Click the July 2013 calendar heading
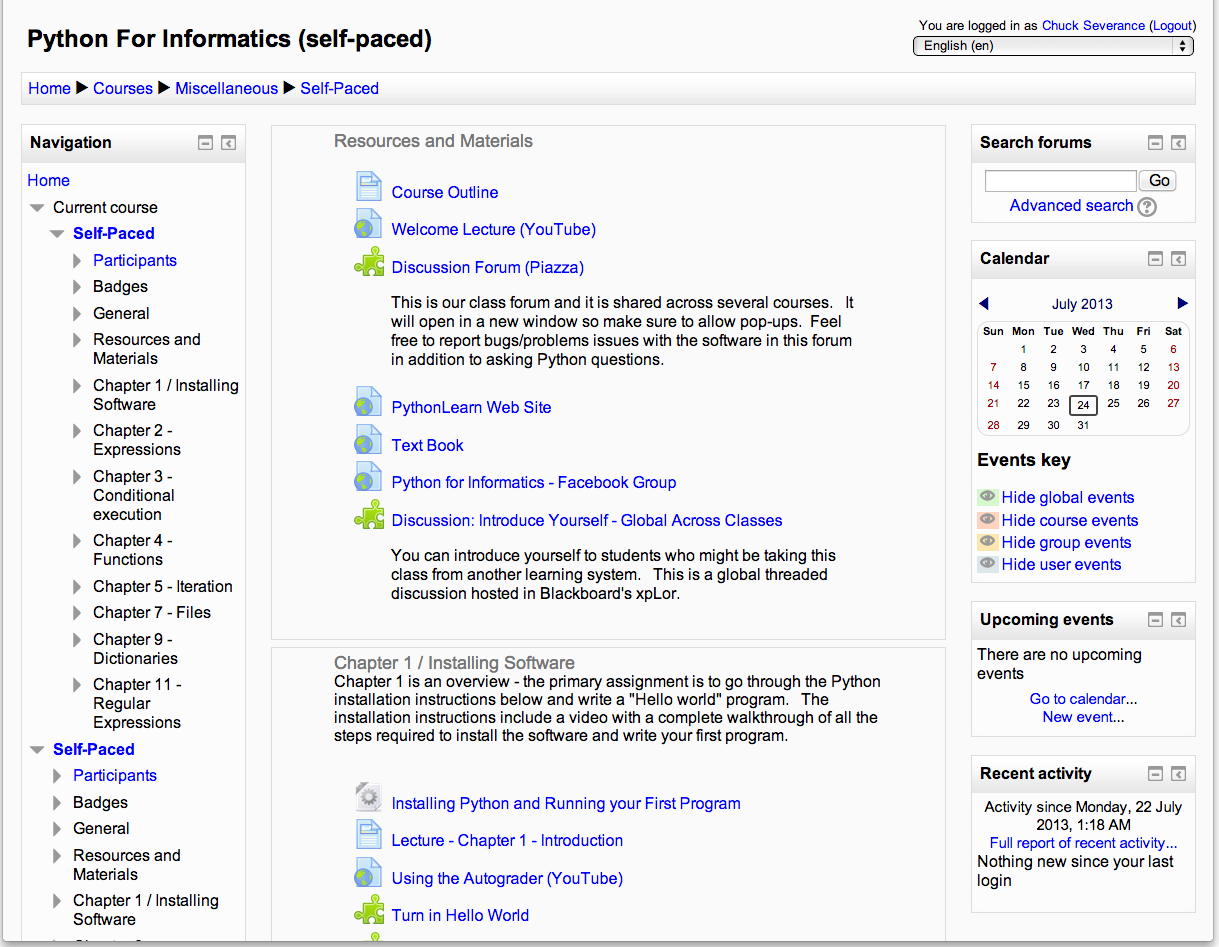 [1082, 304]
